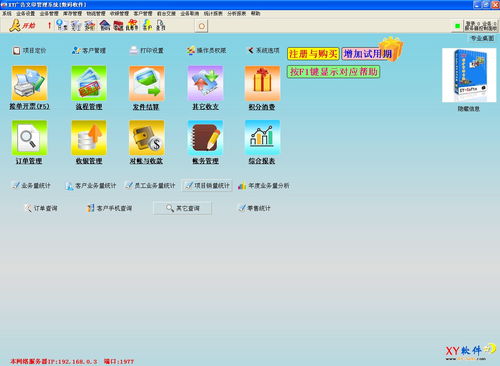Screen dimensions: 500x366
Task: Open the 流程管理 module icon
Action: click(89, 83)
